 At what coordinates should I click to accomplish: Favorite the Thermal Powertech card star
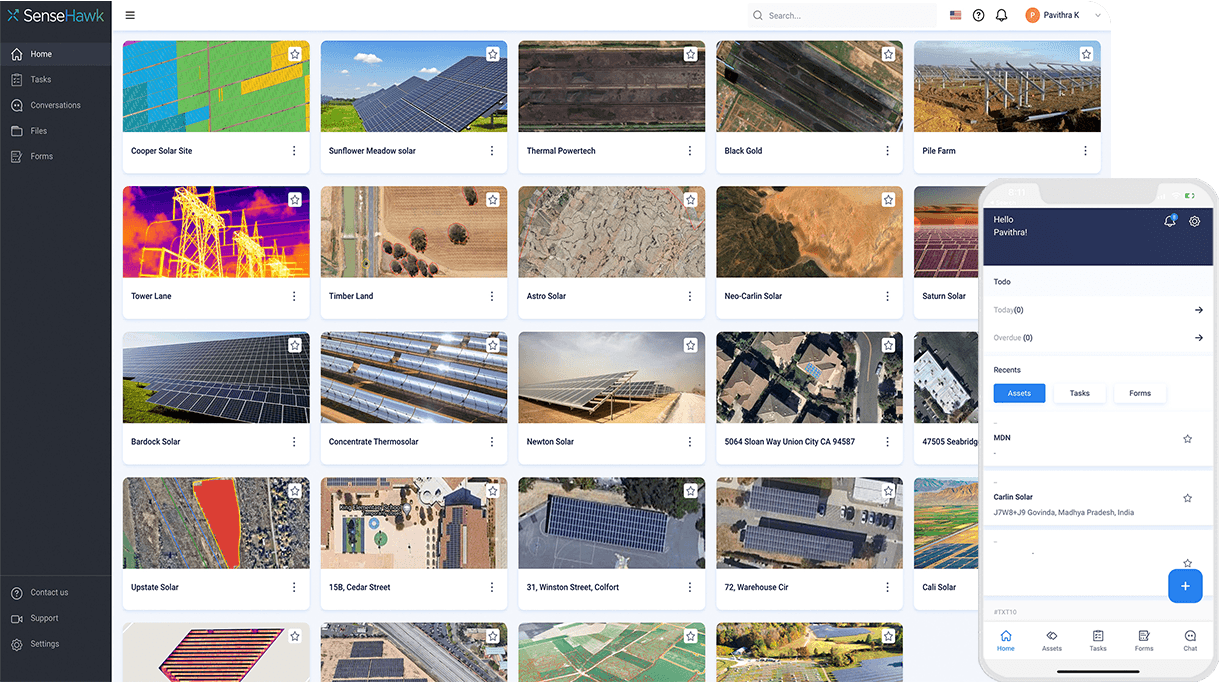[691, 54]
